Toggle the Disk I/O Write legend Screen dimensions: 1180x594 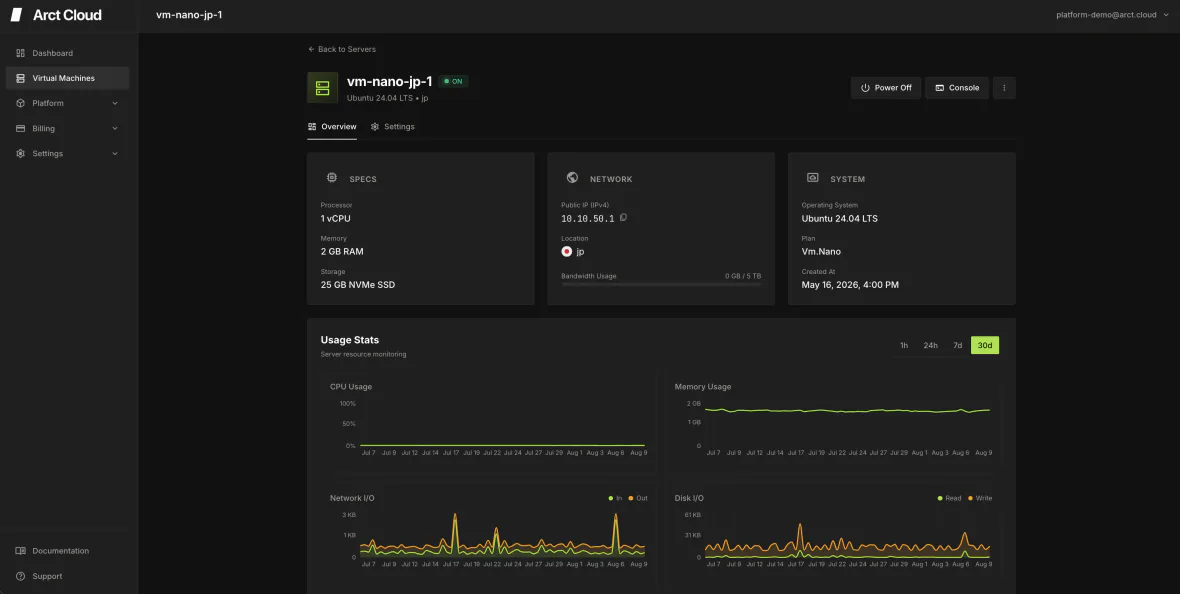980,498
